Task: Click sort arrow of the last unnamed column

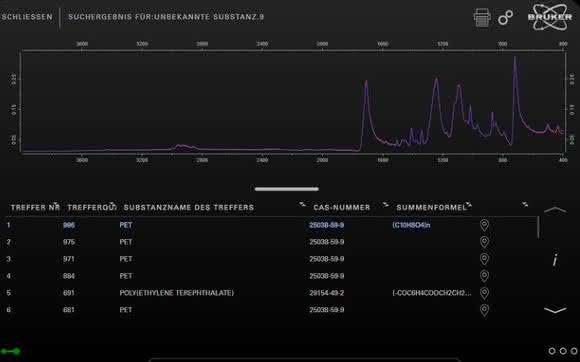Action: [x=525, y=204]
